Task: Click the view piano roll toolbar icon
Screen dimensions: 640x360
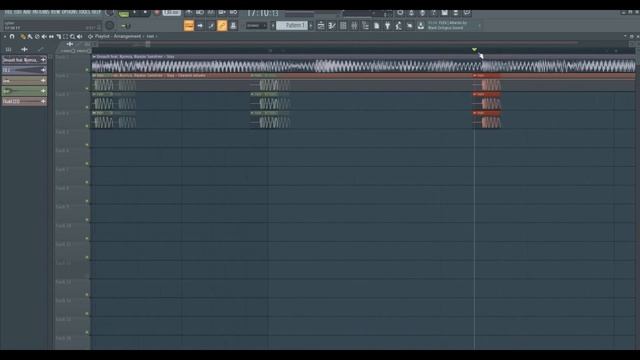Action: [332, 26]
